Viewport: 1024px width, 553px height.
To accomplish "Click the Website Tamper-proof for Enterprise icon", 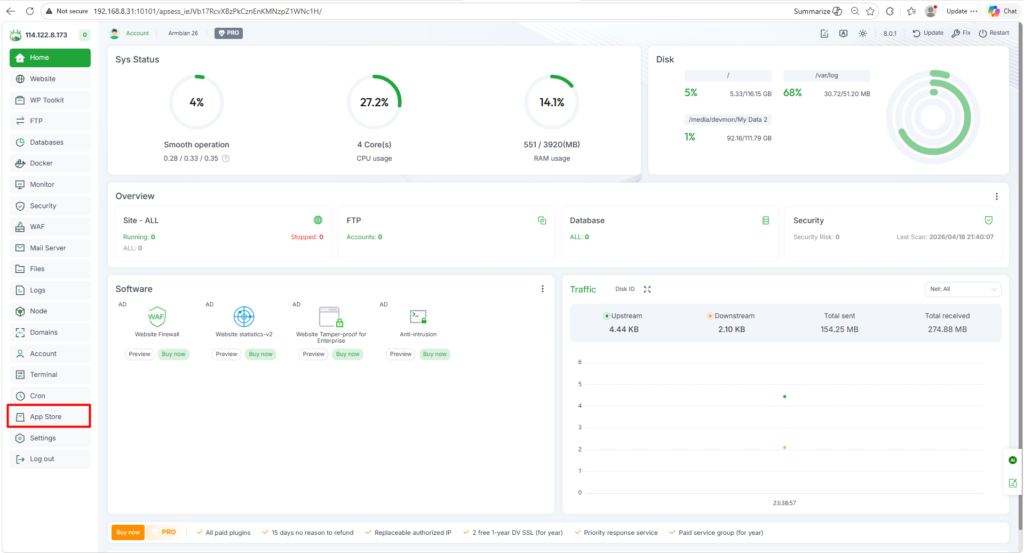I will click(x=331, y=317).
